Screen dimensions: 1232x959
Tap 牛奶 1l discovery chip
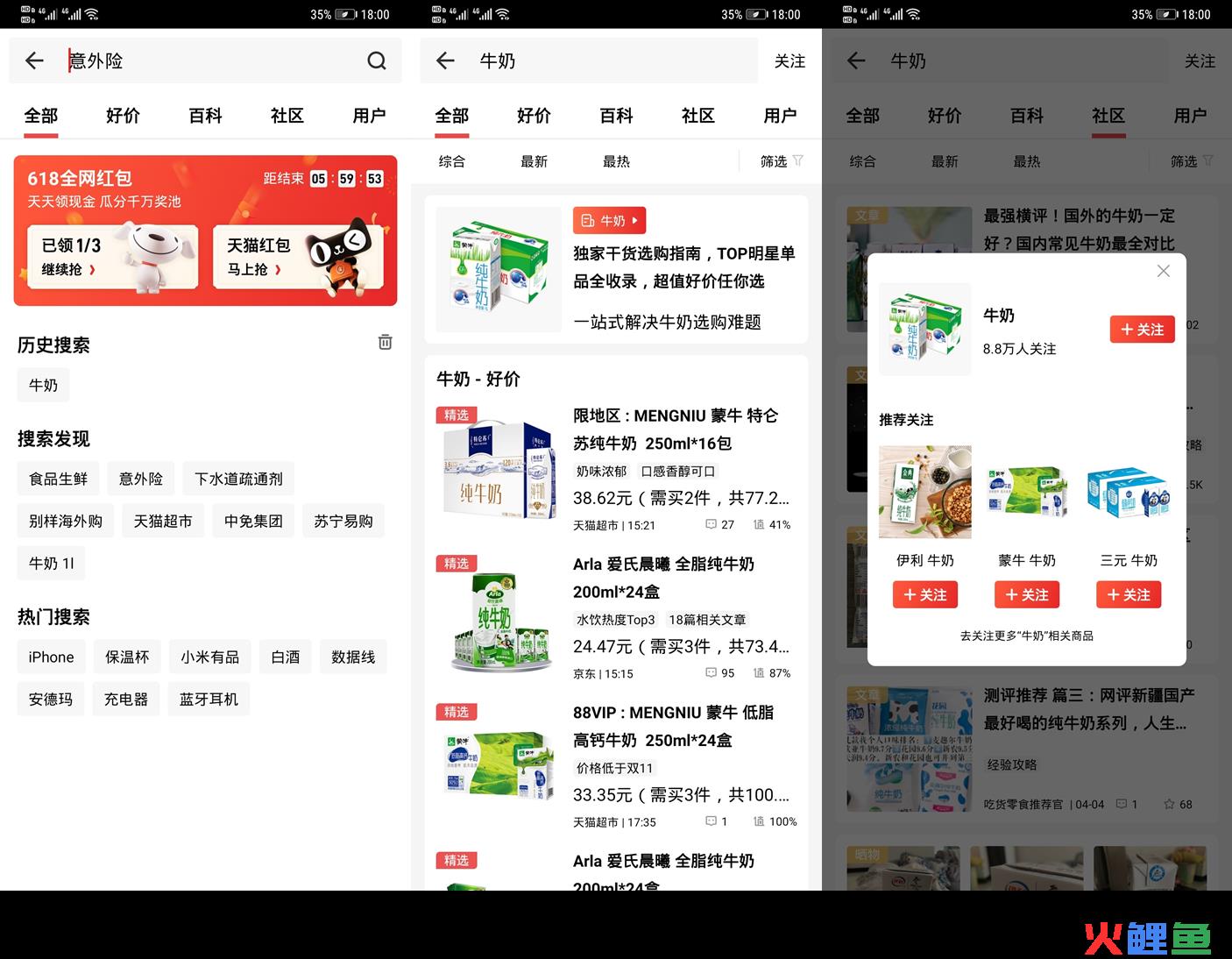pos(52,563)
